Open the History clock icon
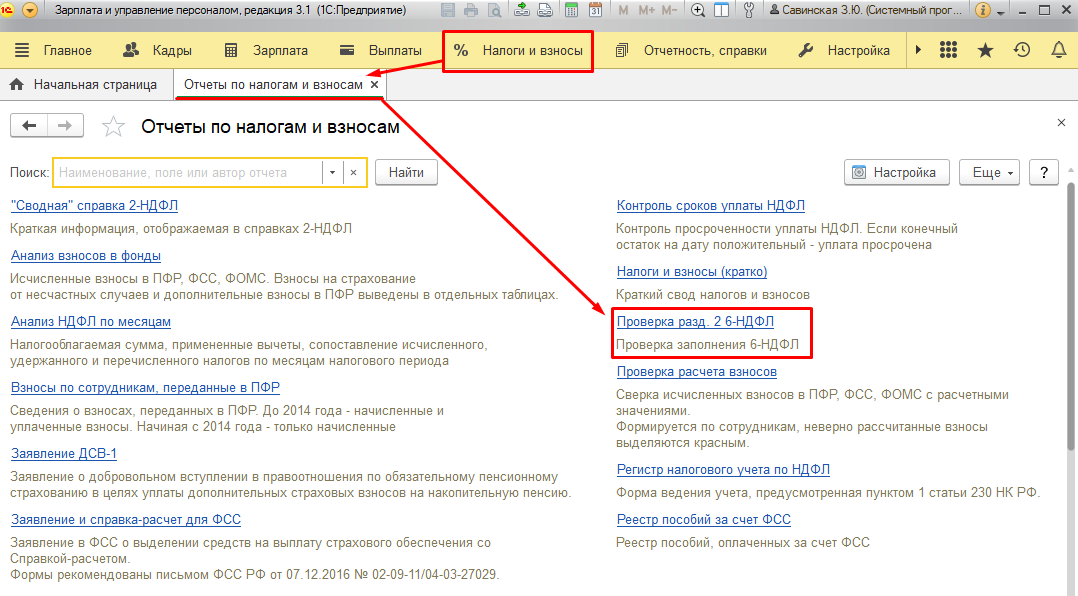The image size is (1078, 596). 1021,51
